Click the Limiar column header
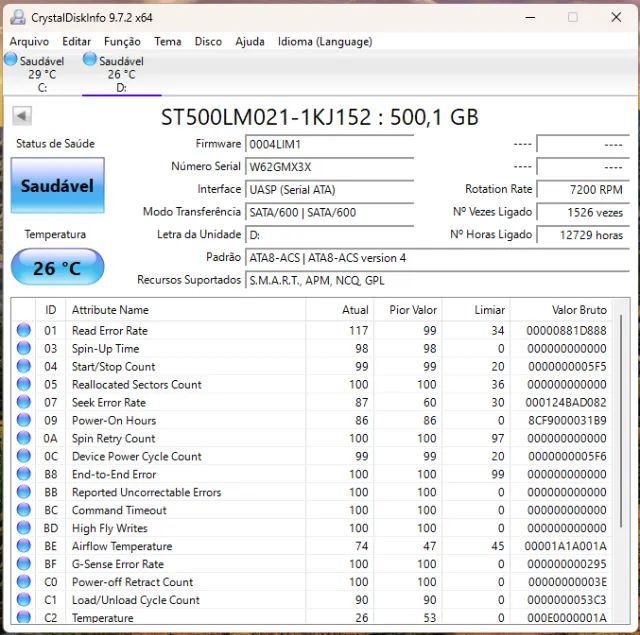Viewport: 640px width, 635px height. pyautogui.click(x=476, y=310)
